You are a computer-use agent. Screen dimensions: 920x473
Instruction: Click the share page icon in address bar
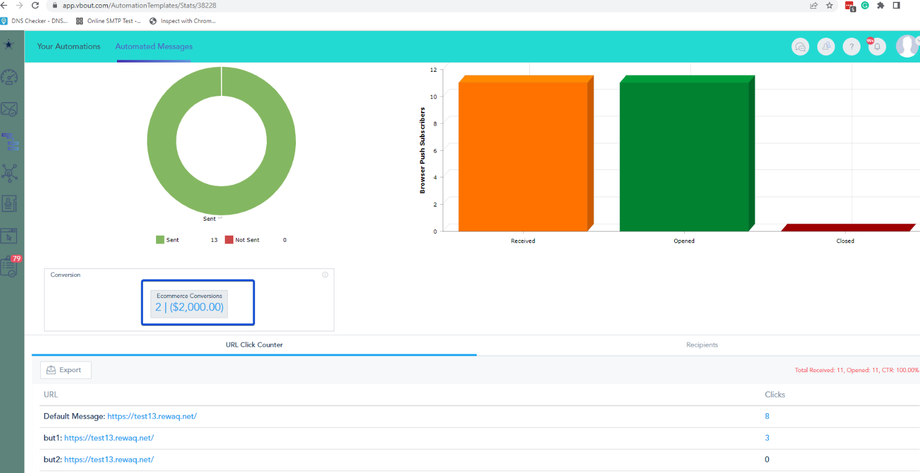pyautogui.click(x=814, y=5)
